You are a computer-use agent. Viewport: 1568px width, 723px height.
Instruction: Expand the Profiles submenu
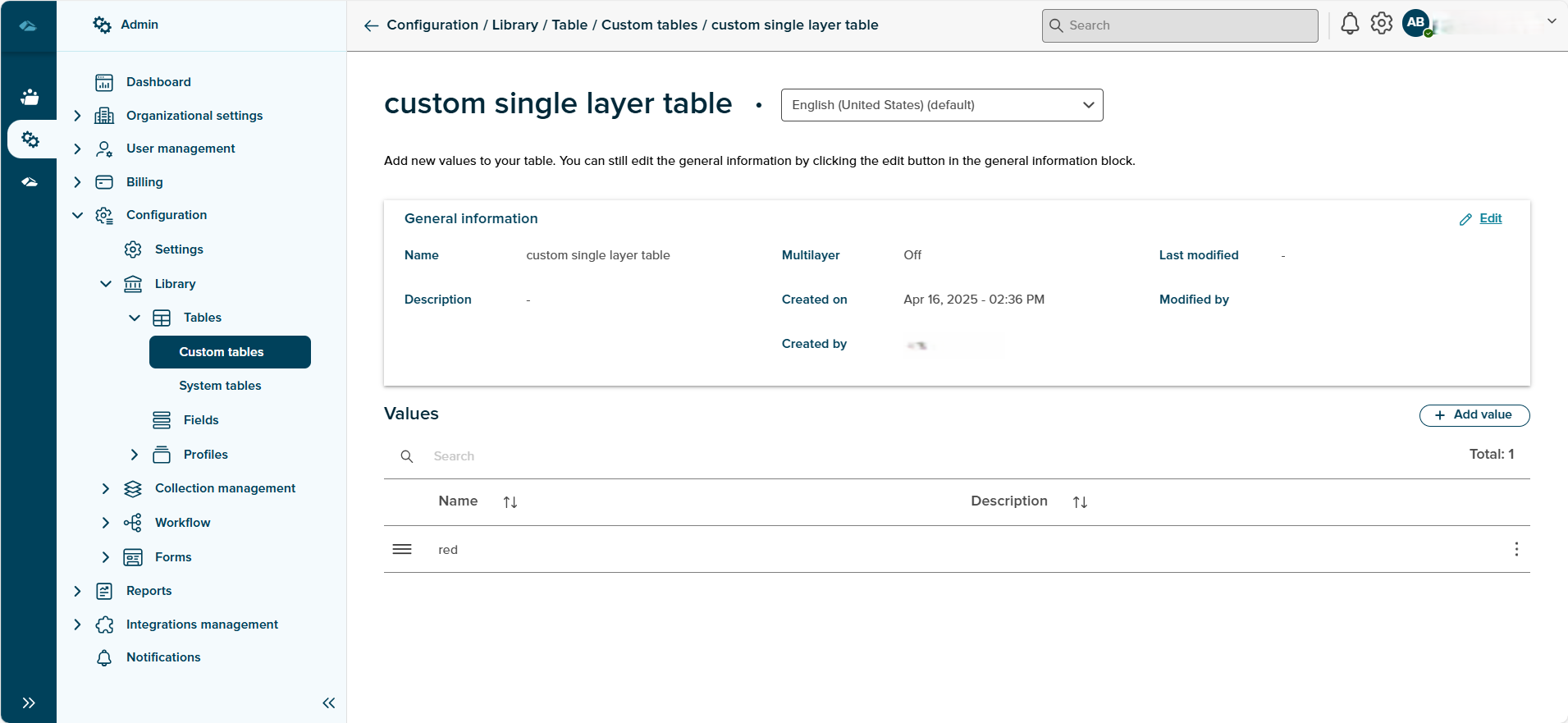[135, 455]
